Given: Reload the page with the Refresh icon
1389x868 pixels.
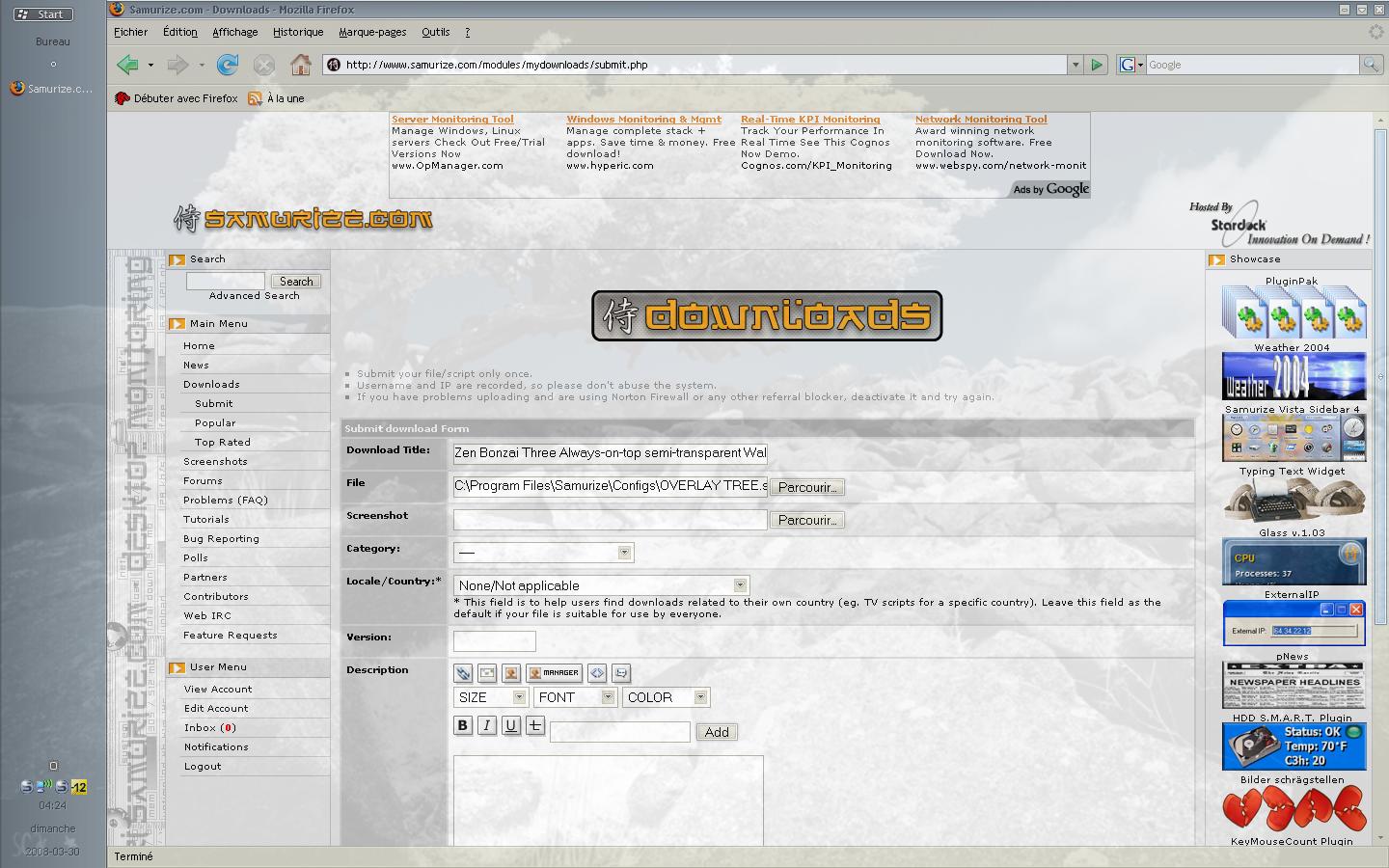Looking at the screenshot, I should [228, 65].
